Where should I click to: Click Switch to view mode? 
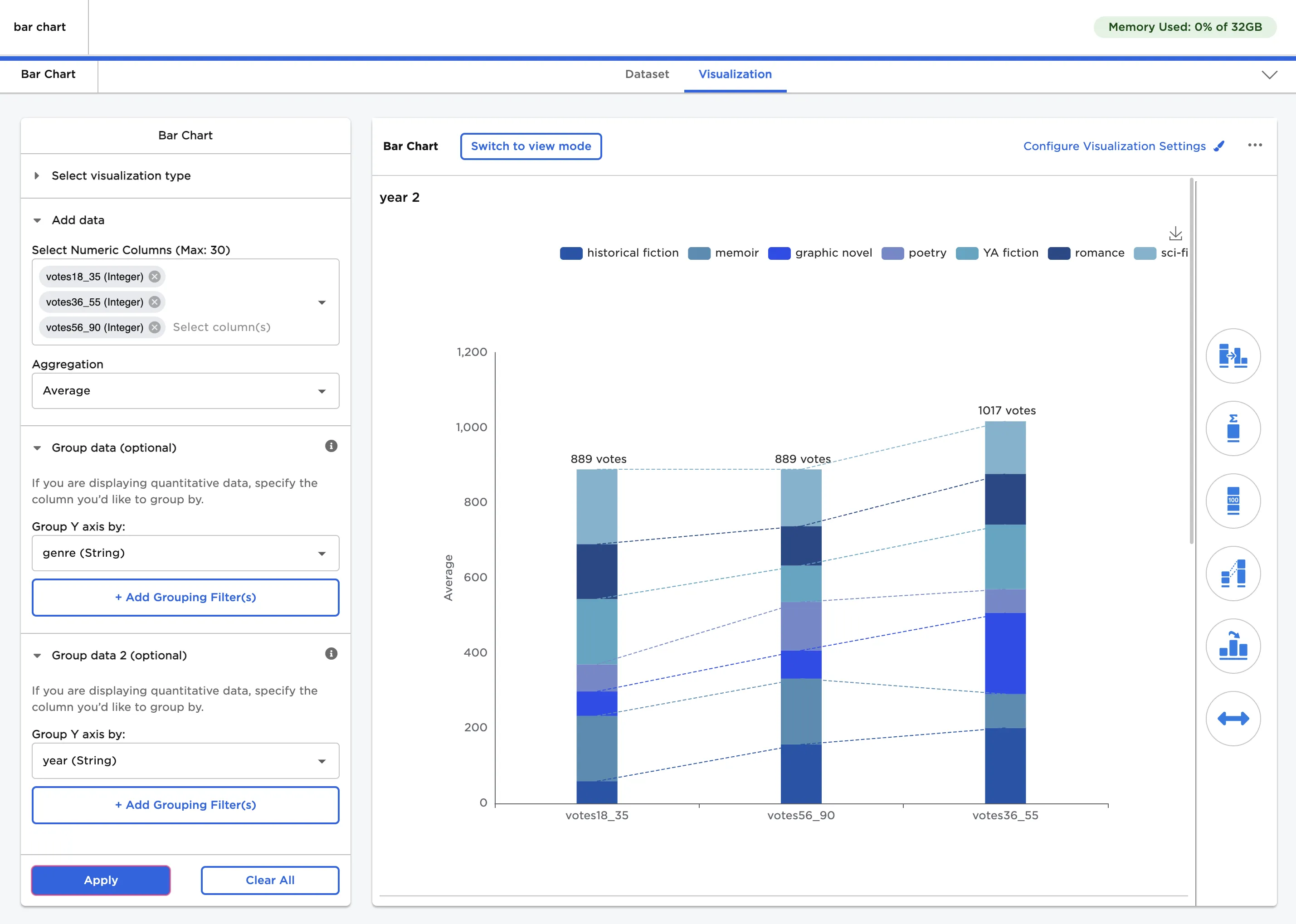530,146
